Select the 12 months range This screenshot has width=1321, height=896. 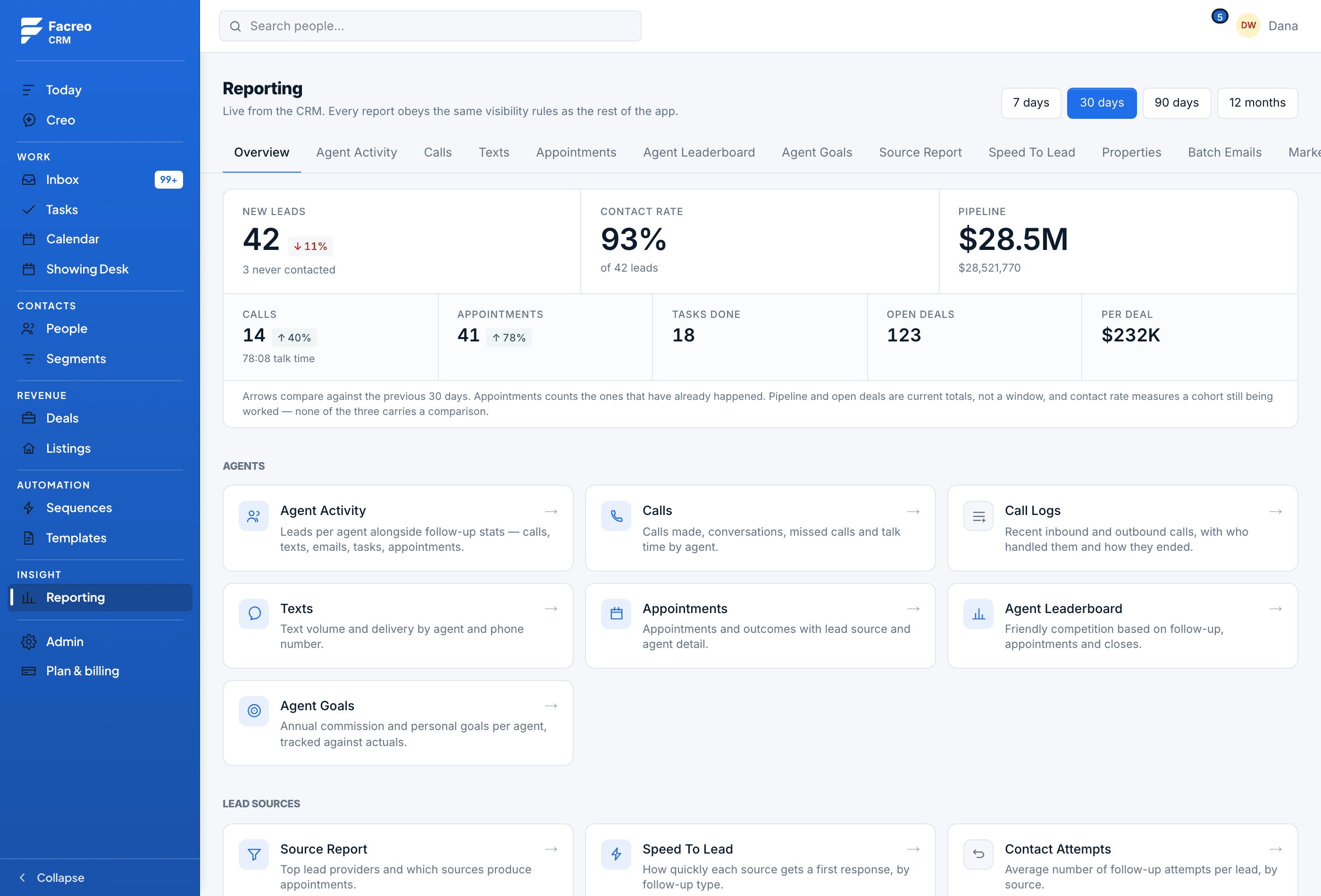click(x=1257, y=103)
